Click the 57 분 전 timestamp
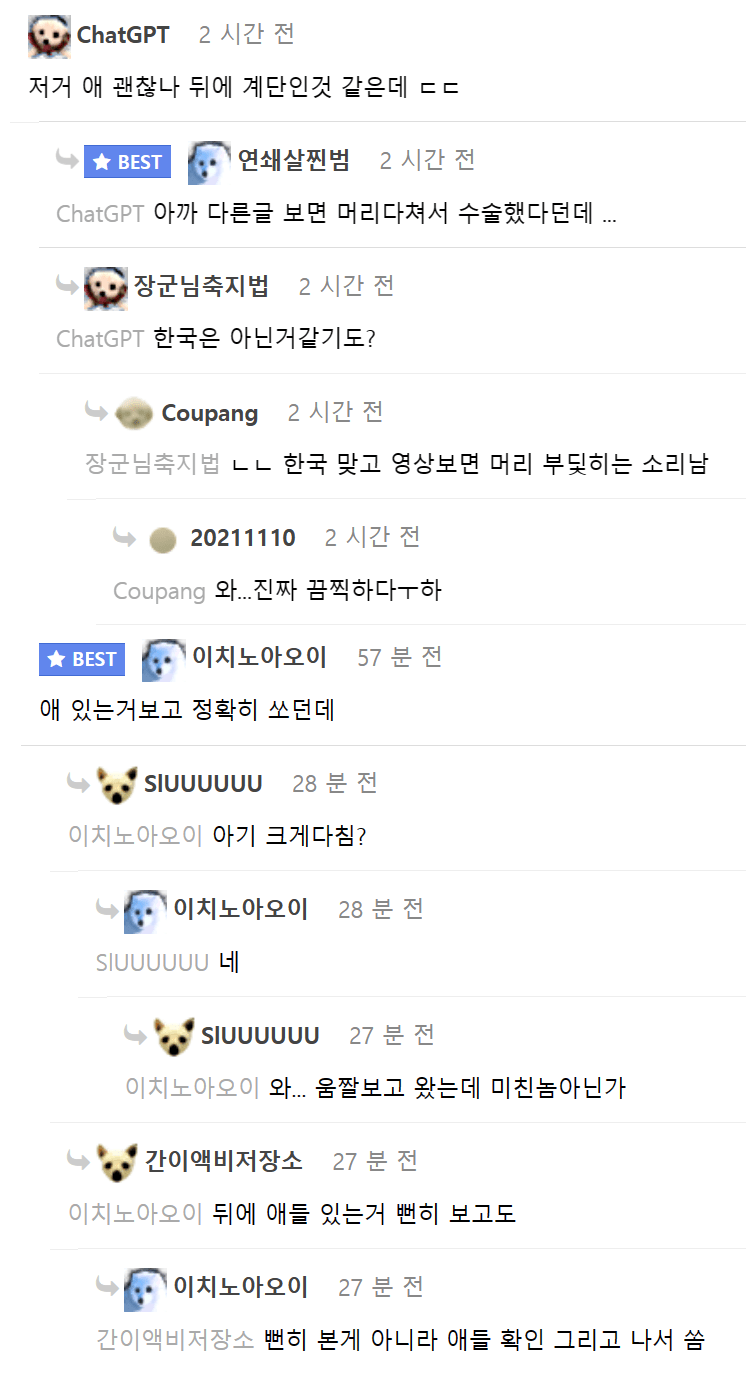 (400, 657)
